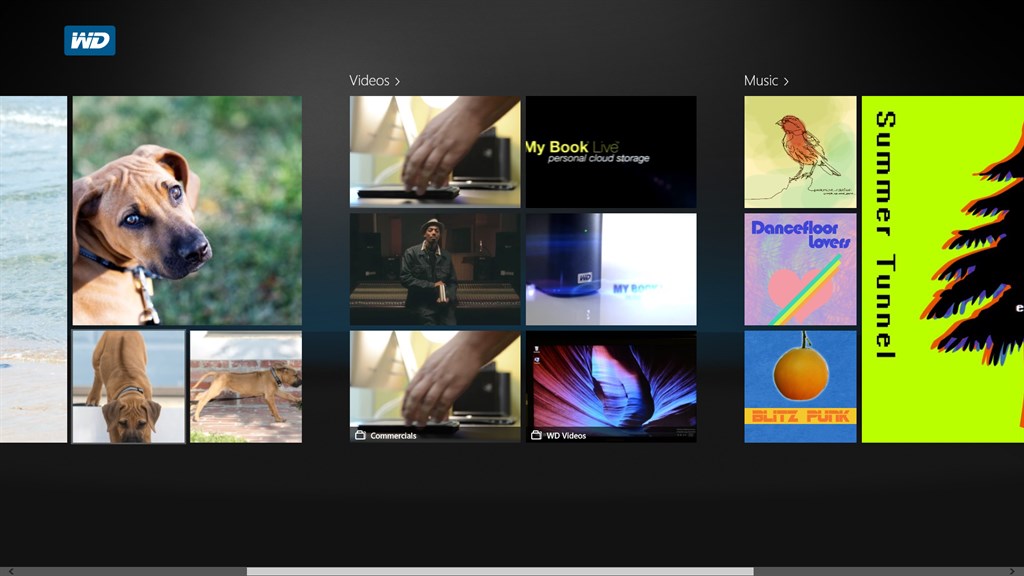
Task: Expand the Music section chevron
Action: [786, 81]
